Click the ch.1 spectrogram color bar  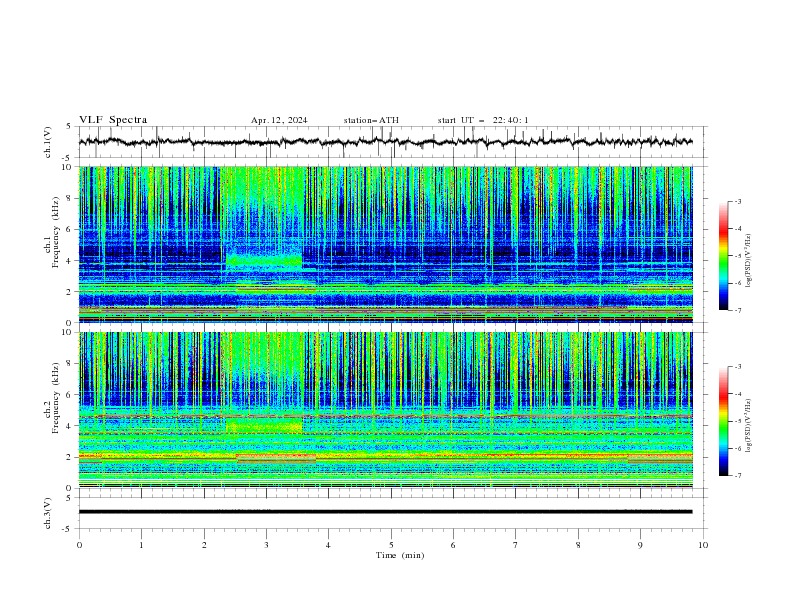[x=723, y=256]
